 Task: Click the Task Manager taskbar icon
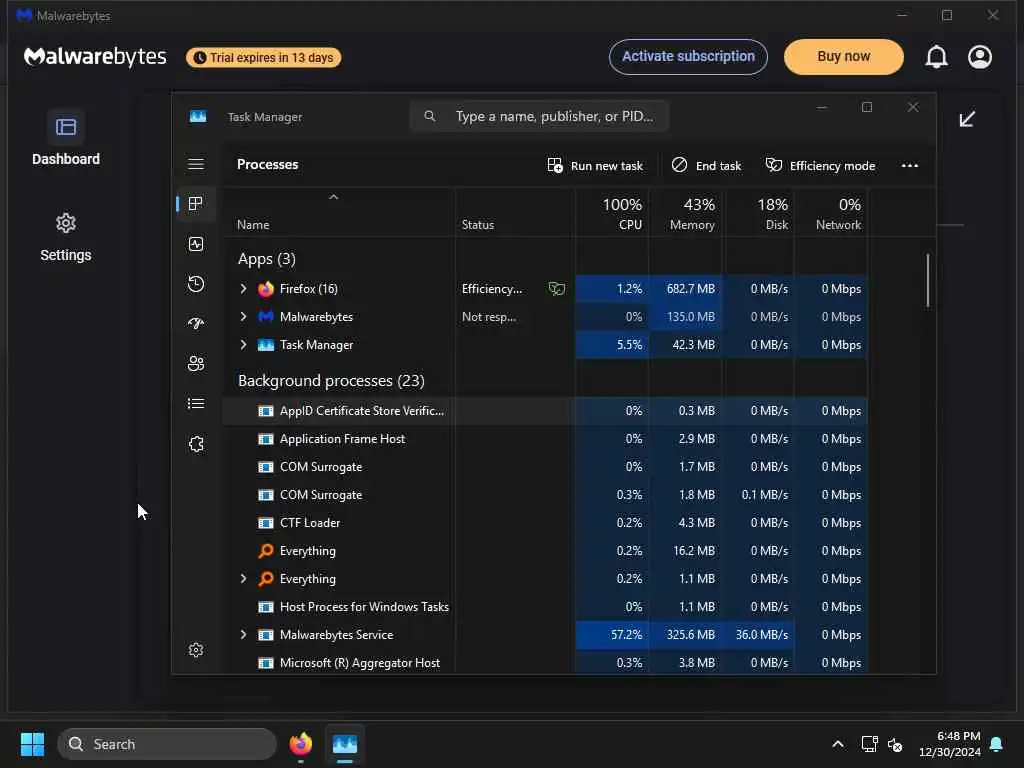coord(345,744)
